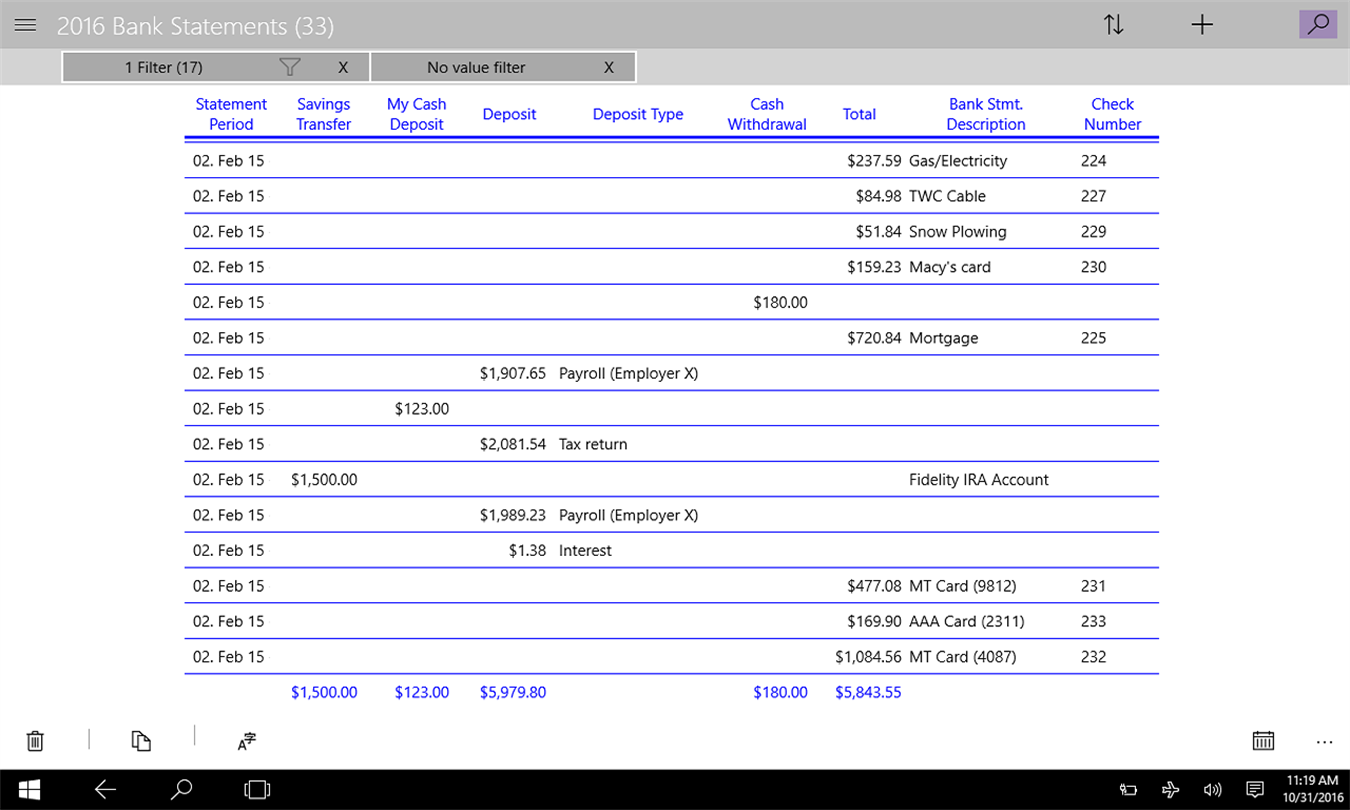Viewport: 1350px width, 810px height.
Task: Clear the 1 Filter (17) chip
Action: (343, 67)
